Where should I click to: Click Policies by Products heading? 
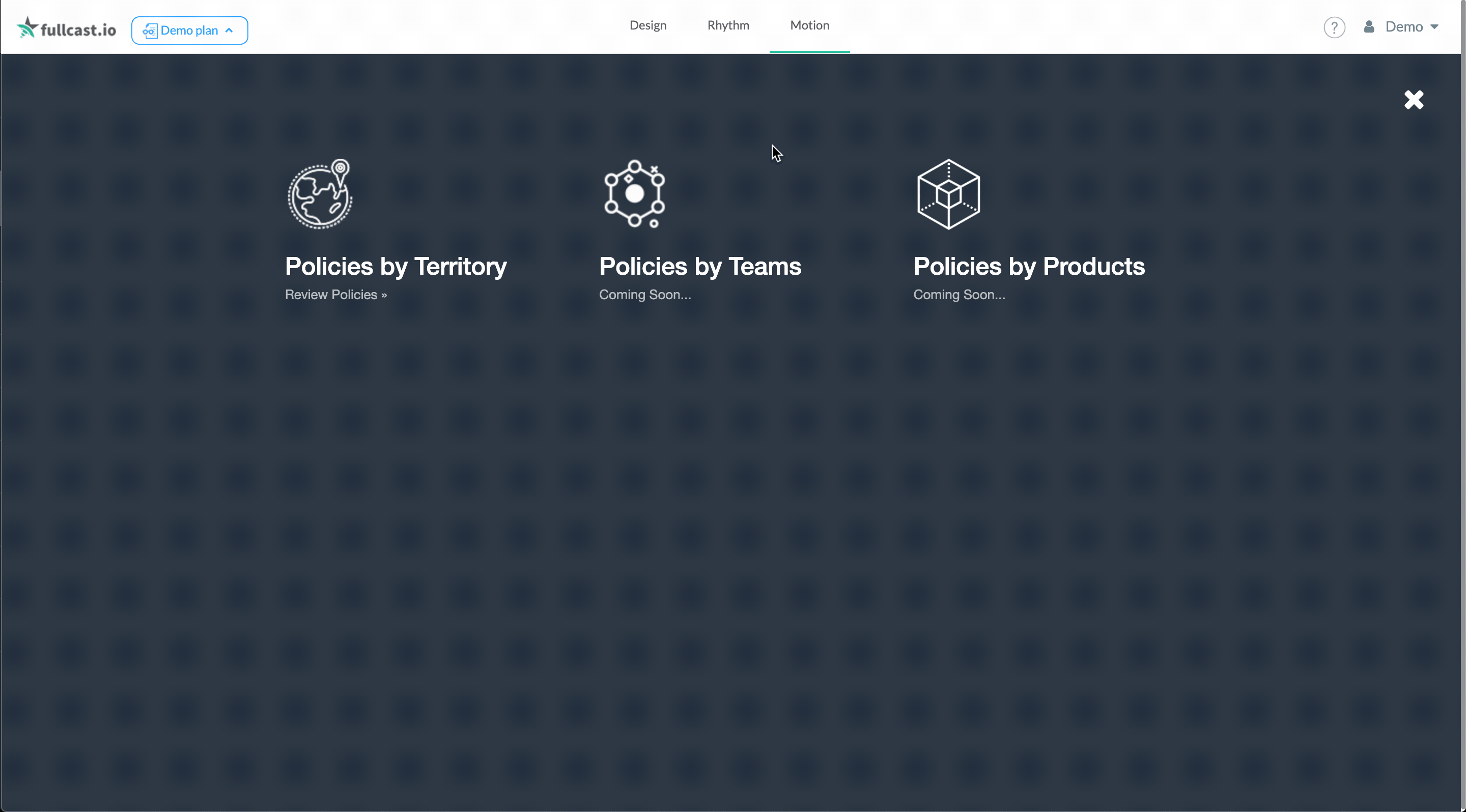point(1029,267)
